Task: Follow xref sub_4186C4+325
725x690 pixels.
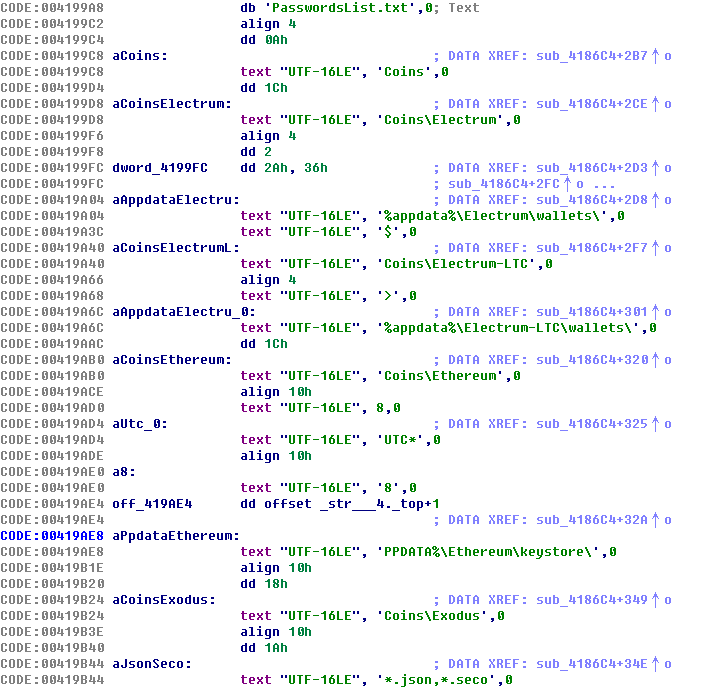Action: pyautogui.click(x=591, y=424)
